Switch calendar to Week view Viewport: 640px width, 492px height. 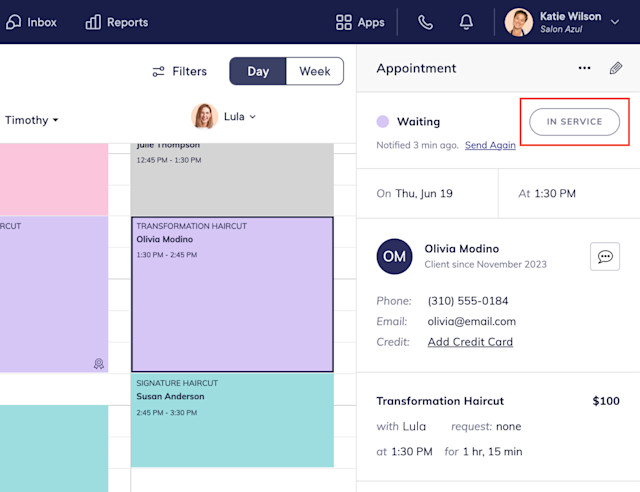[x=315, y=71]
